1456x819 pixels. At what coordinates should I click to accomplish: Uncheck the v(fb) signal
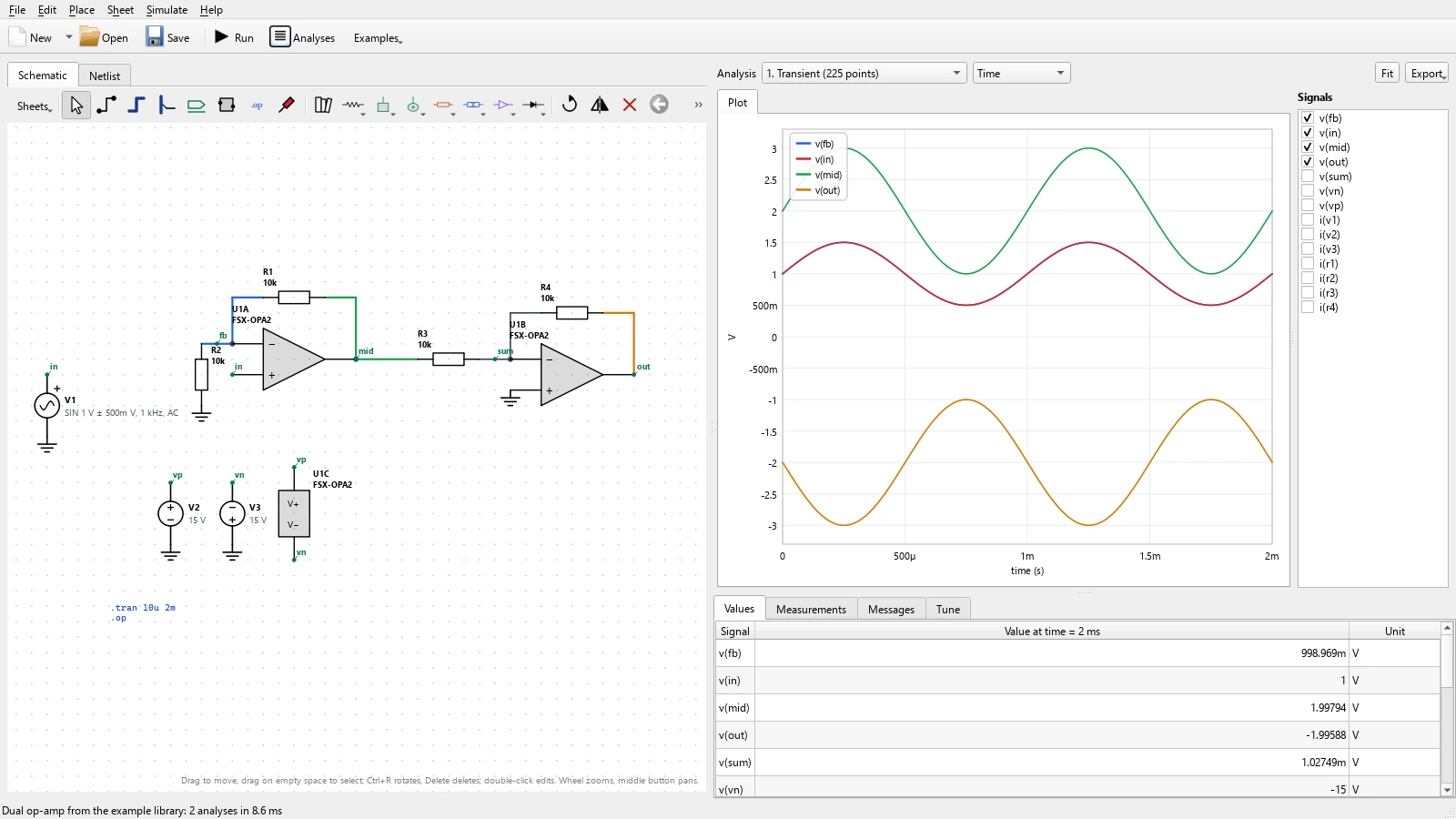tap(1308, 118)
